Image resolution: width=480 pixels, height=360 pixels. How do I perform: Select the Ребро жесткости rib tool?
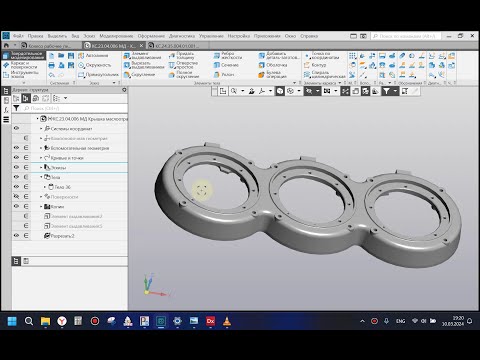pos(228,55)
